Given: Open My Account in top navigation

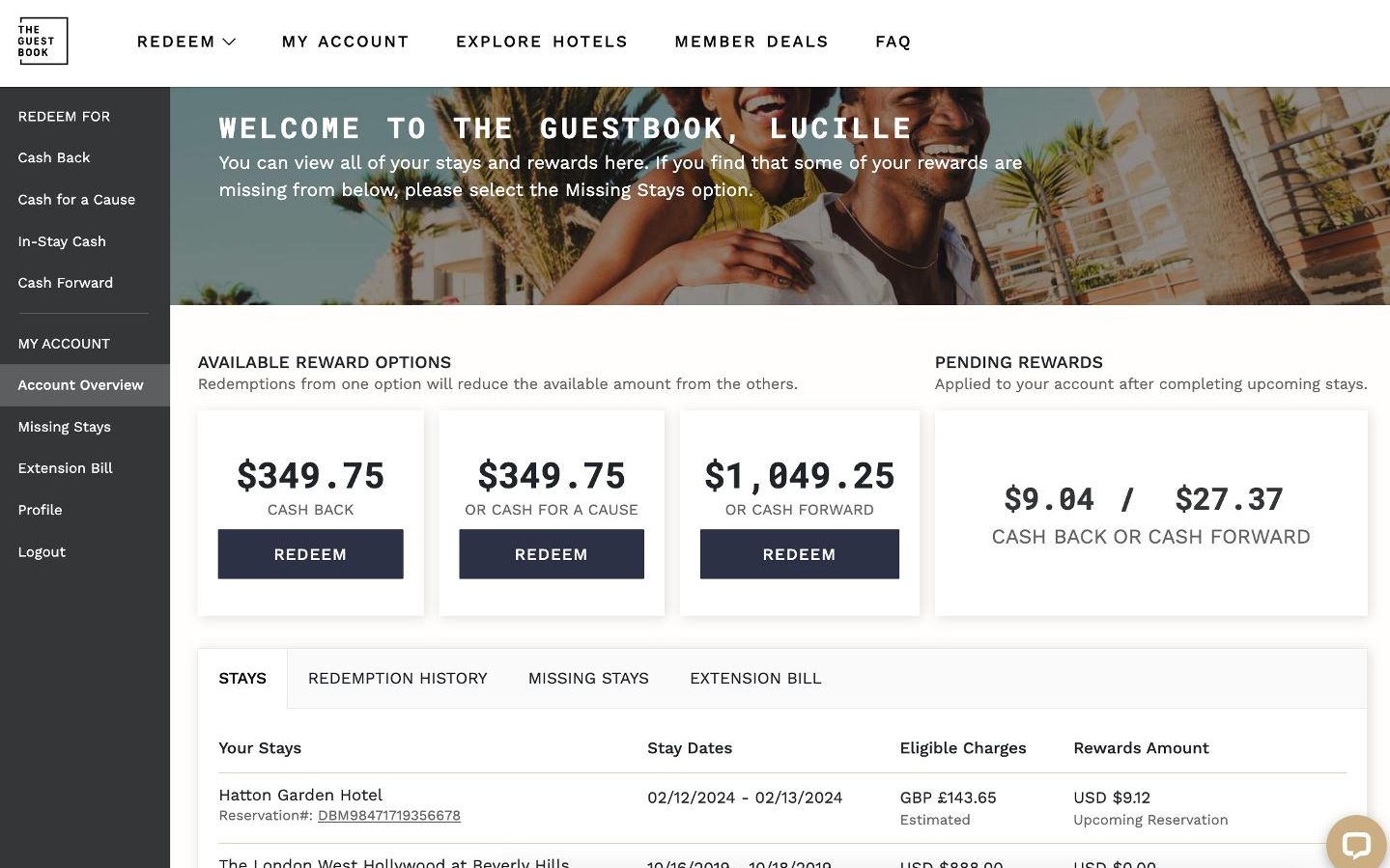Looking at the screenshot, I should pyautogui.click(x=345, y=42).
